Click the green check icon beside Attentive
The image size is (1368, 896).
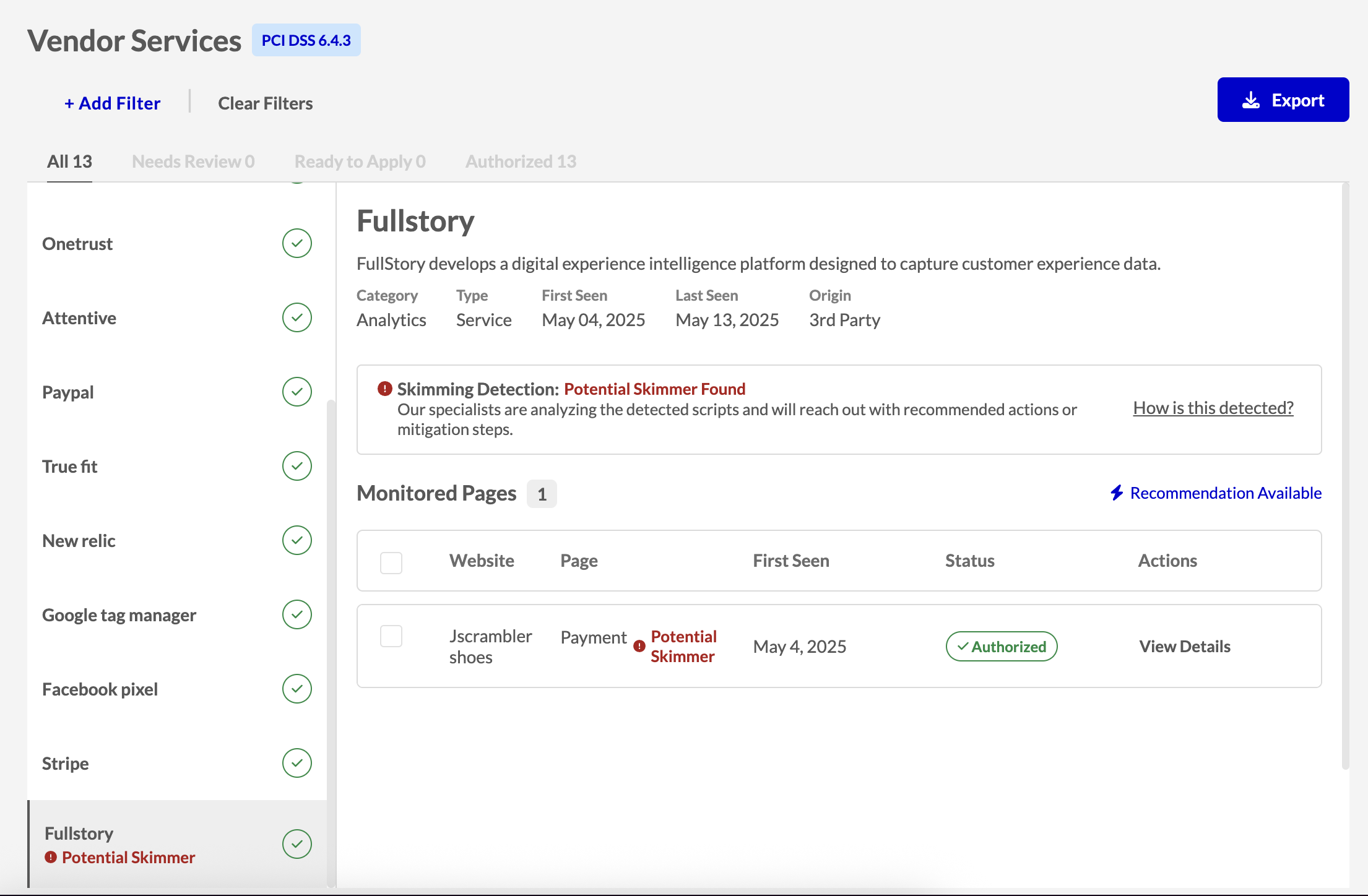click(x=297, y=317)
